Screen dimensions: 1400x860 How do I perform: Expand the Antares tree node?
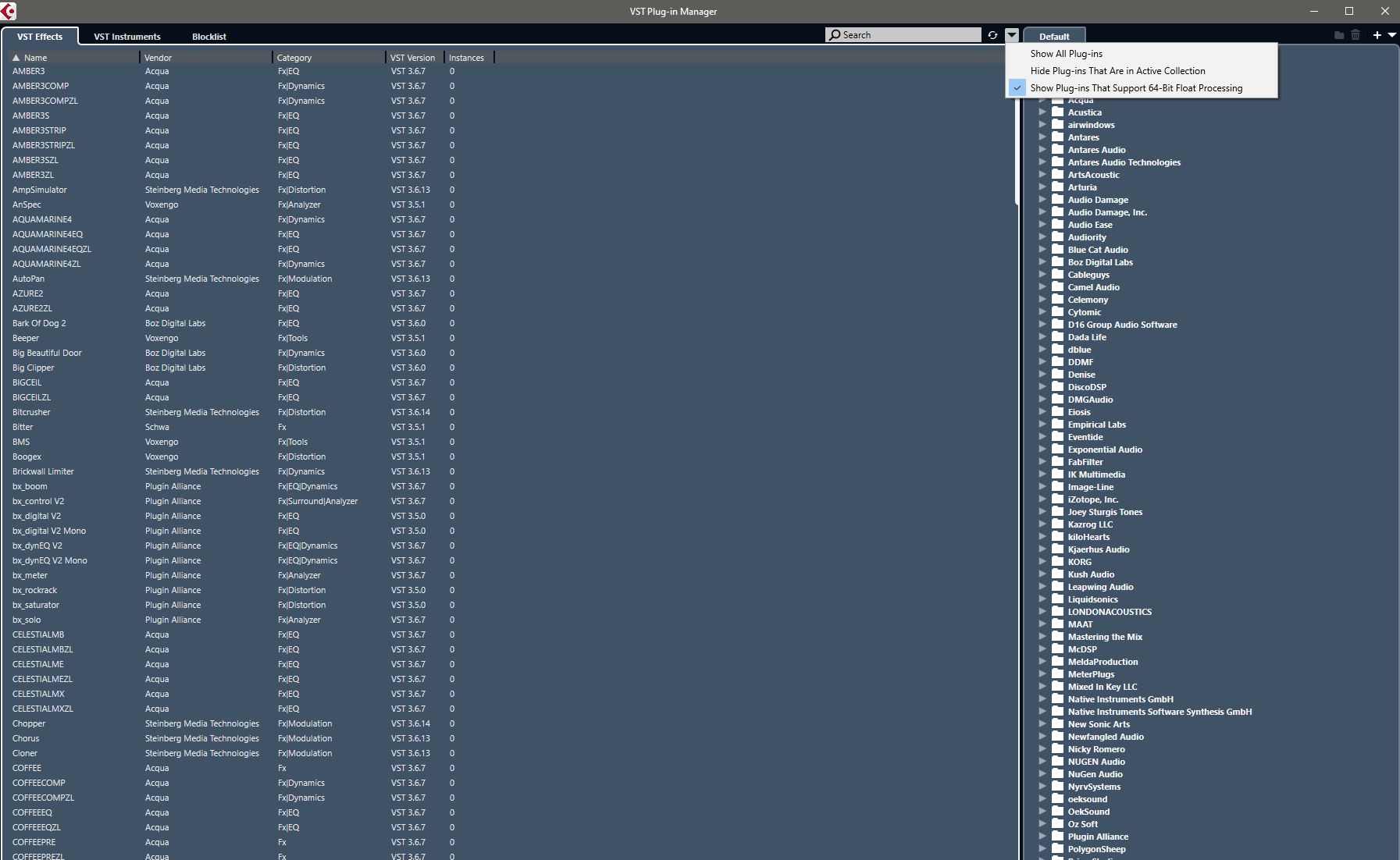(1042, 137)
